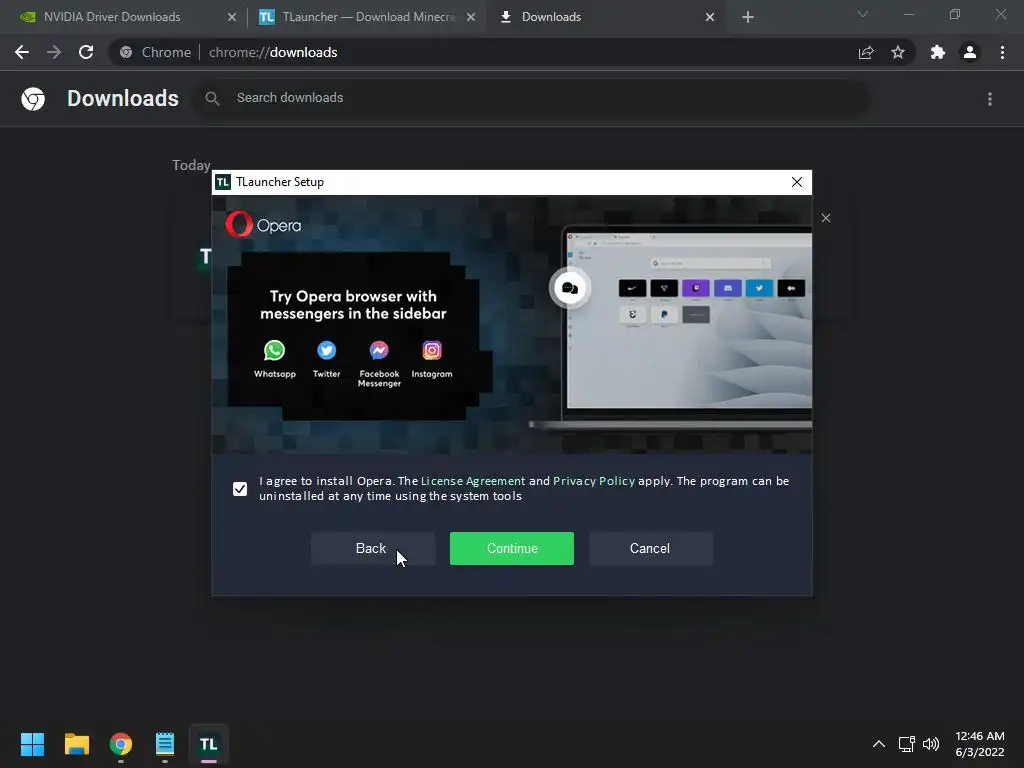The image size is (1024, 768).
Task: Go back to the previous page
Action: 22,52
